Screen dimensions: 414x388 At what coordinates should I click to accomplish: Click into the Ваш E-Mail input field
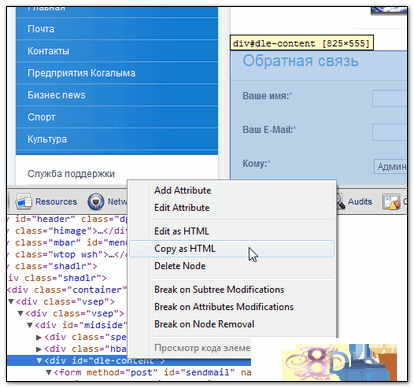[389, 132]
